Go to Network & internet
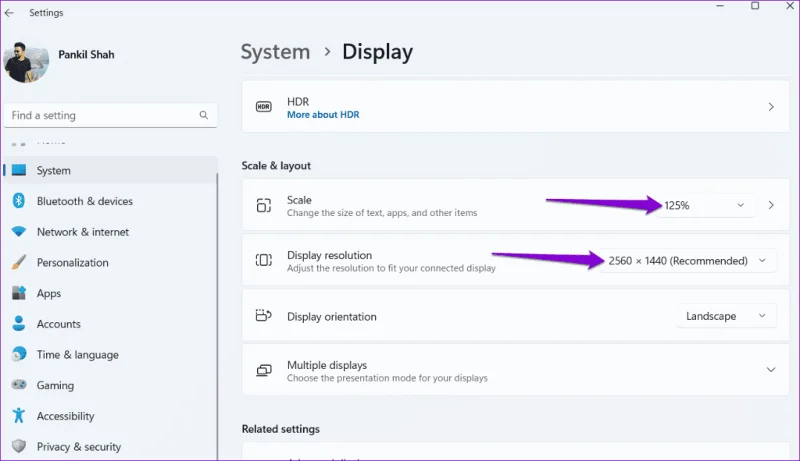 pos(110,232)
